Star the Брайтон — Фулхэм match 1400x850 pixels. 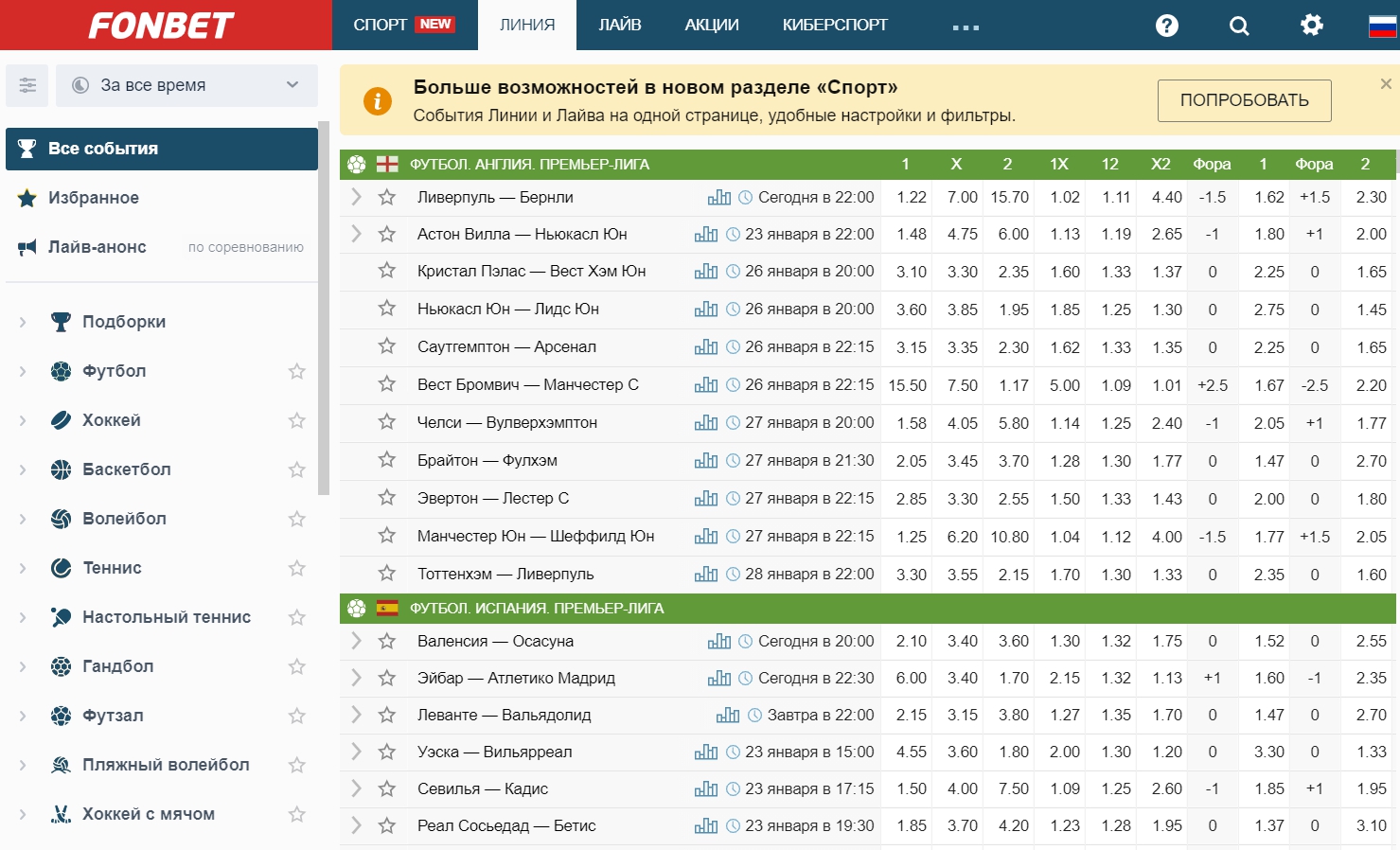coord(386,461)
